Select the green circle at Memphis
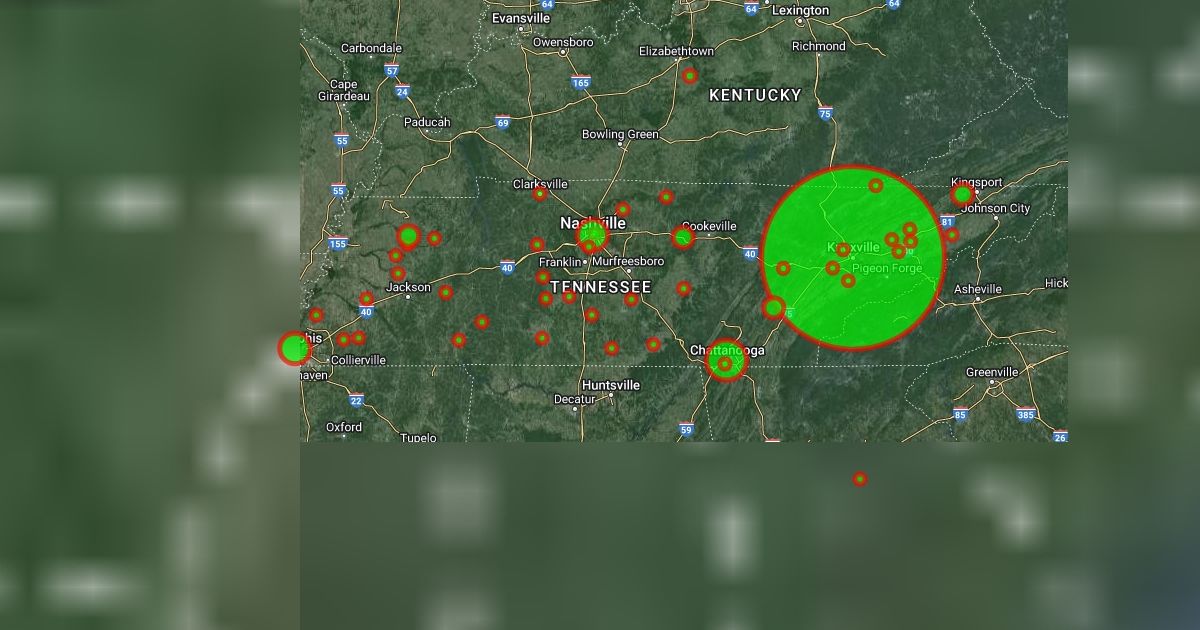1200x630 pixels. 294,348
